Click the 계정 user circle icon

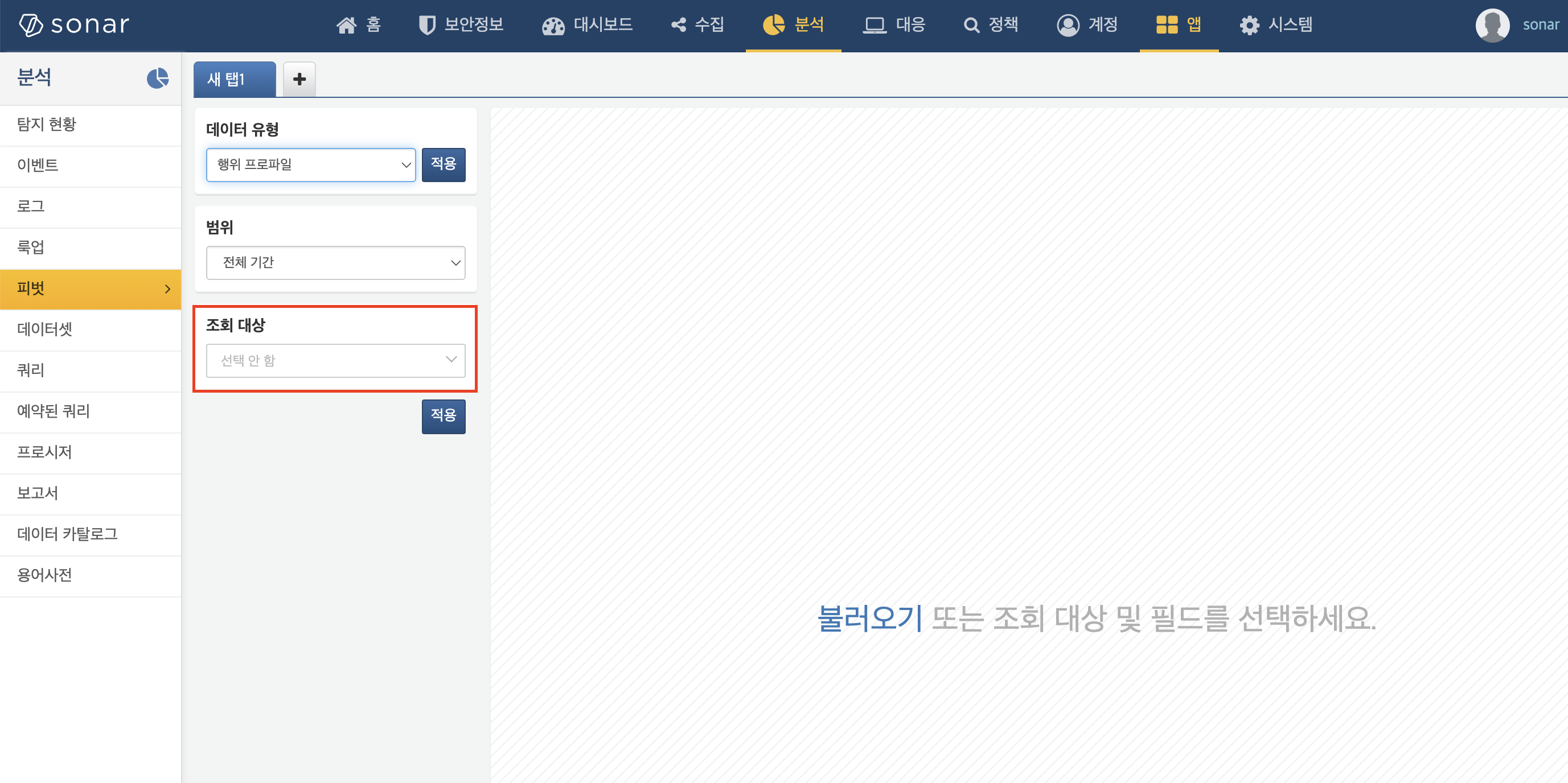point(1068,25)
